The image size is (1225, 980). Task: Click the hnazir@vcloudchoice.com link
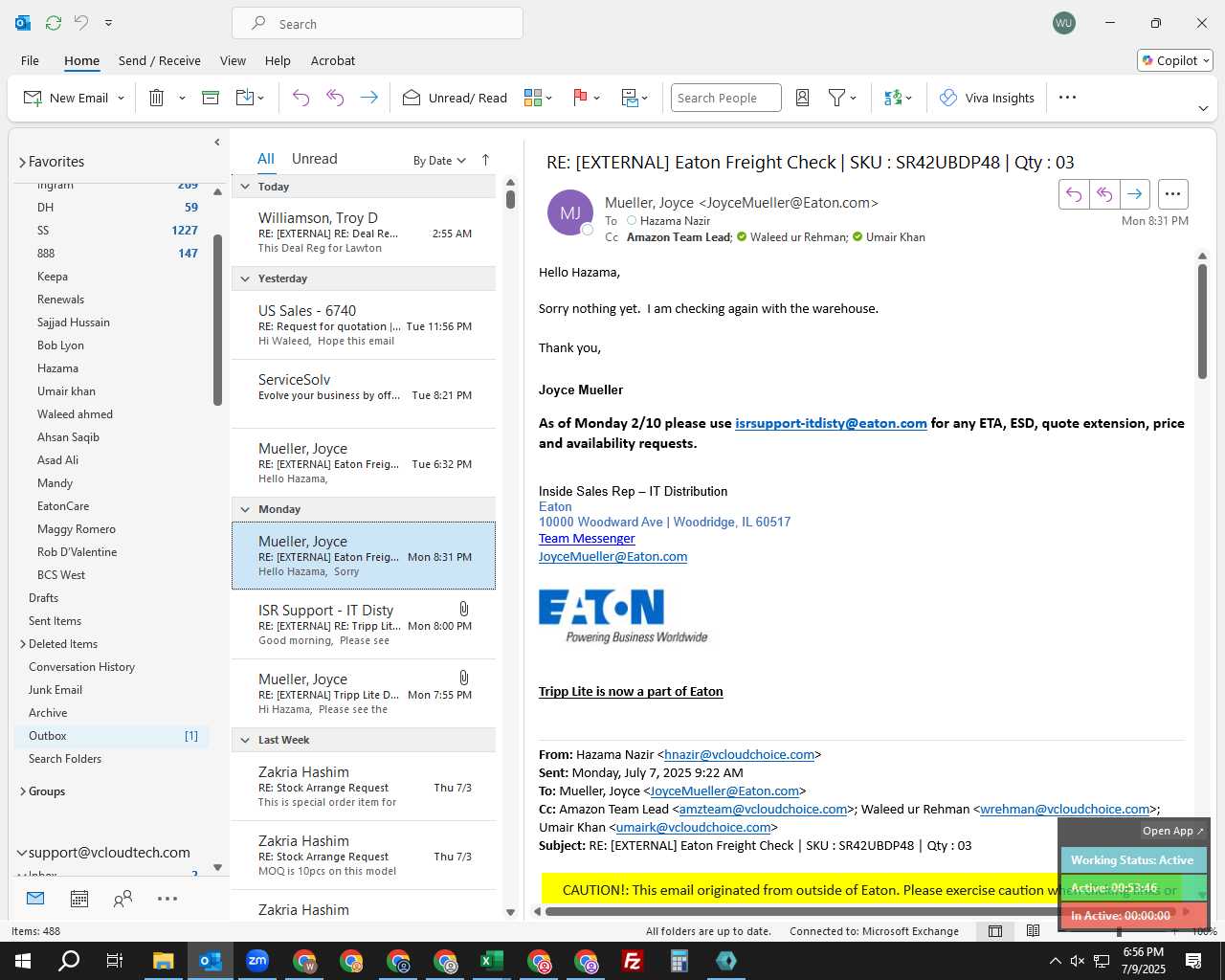tap(740, 754)
